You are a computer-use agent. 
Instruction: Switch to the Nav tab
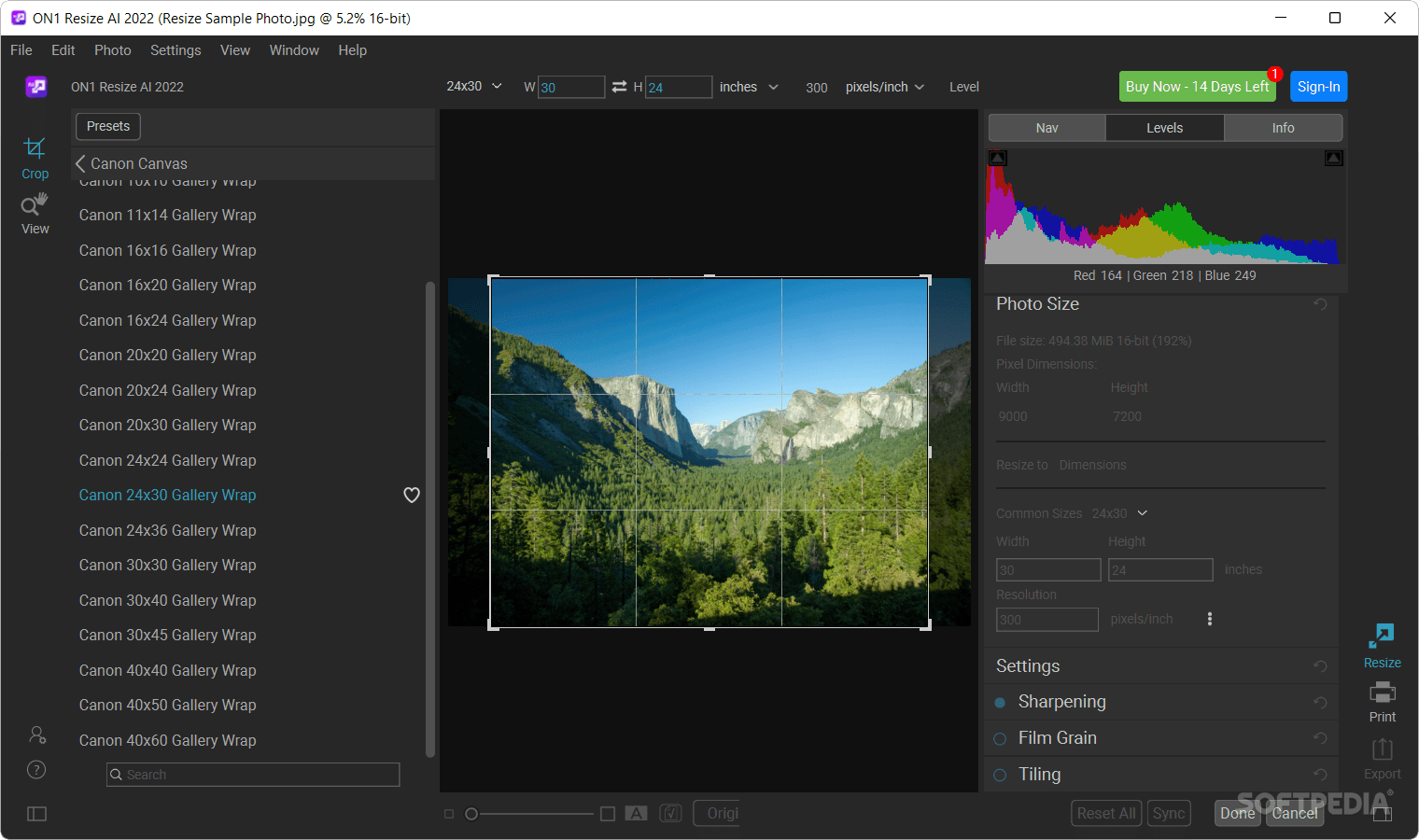click(x=1047, y=128)
